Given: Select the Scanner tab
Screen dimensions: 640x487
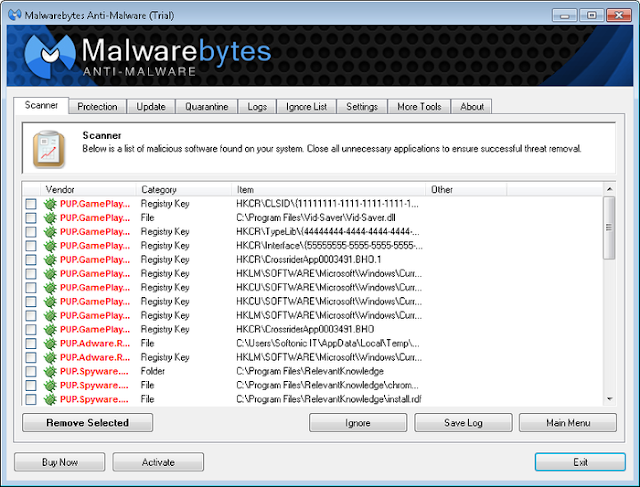Looking at the screenshot, I should (x=41, y=105).
